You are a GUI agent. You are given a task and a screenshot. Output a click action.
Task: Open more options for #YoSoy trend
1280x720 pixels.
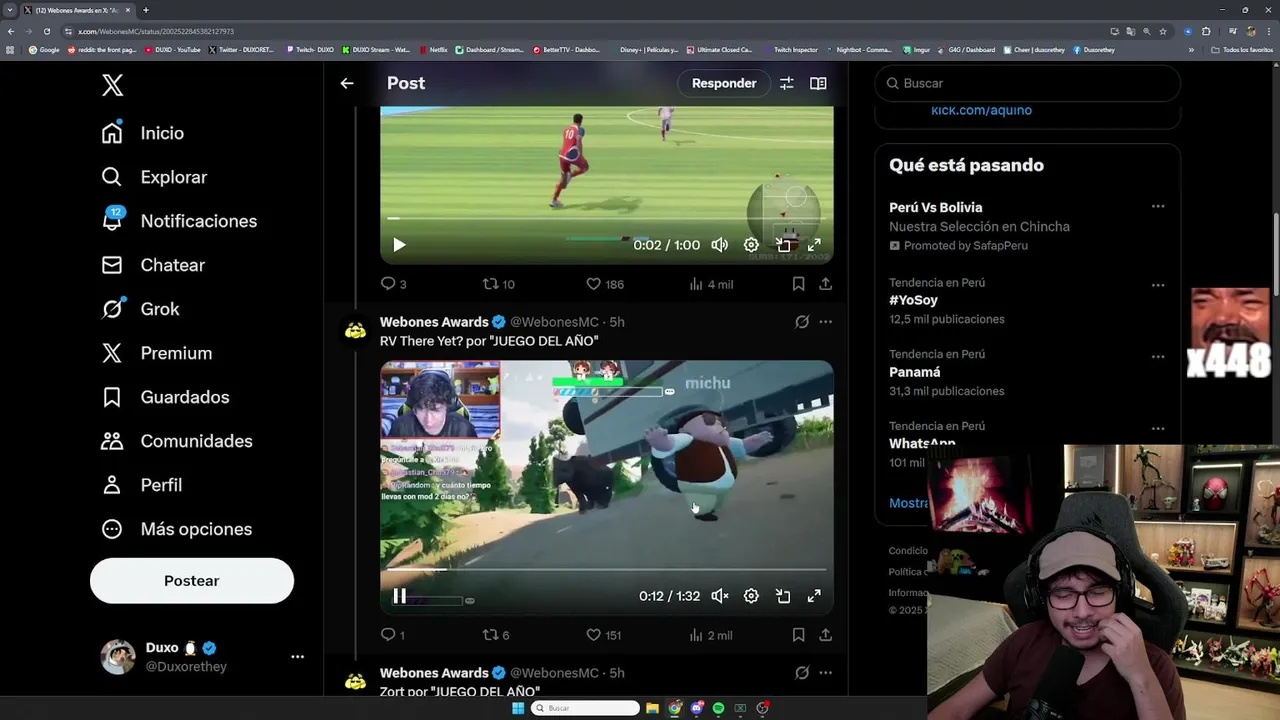1158,285
